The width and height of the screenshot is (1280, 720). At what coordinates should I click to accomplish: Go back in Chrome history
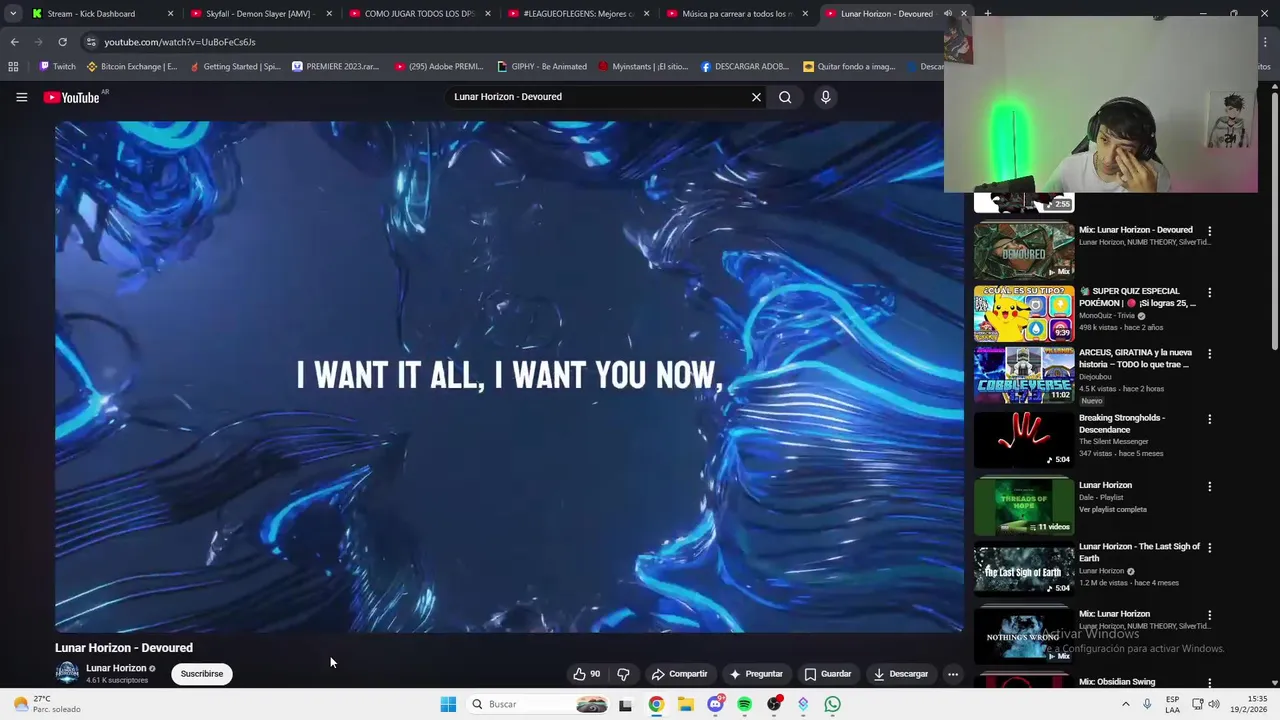14,42
